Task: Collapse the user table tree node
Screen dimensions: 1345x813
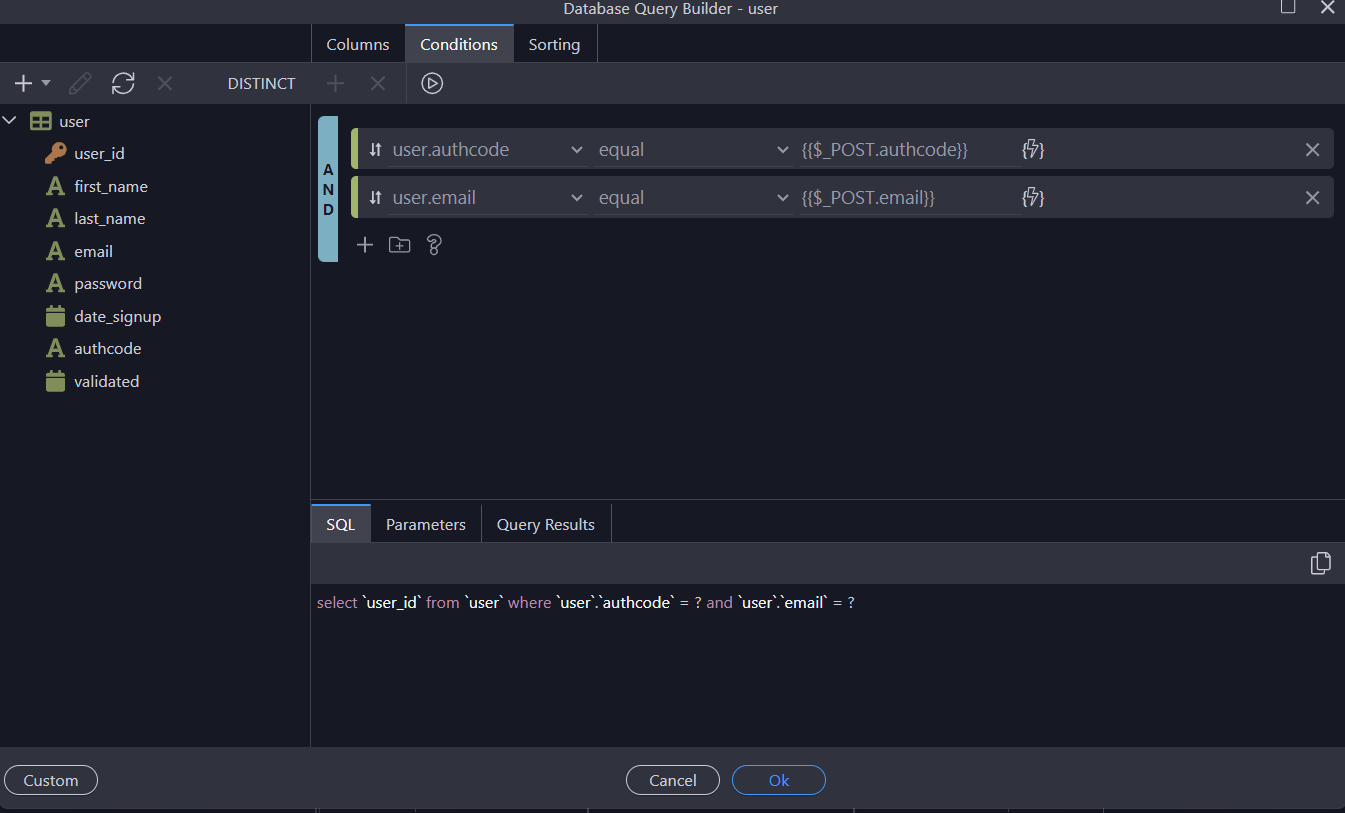Action: (10, 120)
